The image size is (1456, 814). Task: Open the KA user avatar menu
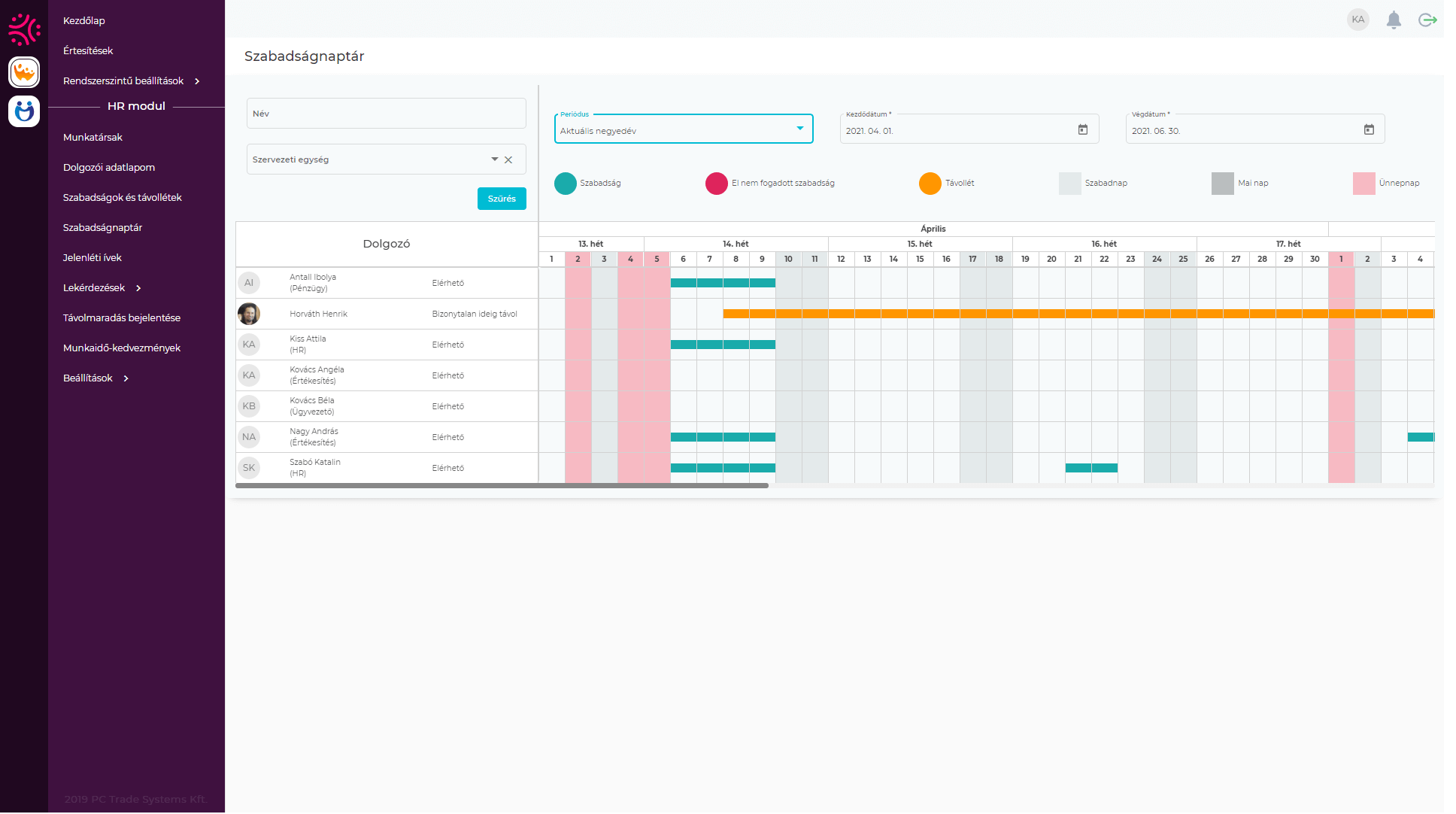[x=1357, y=20]
